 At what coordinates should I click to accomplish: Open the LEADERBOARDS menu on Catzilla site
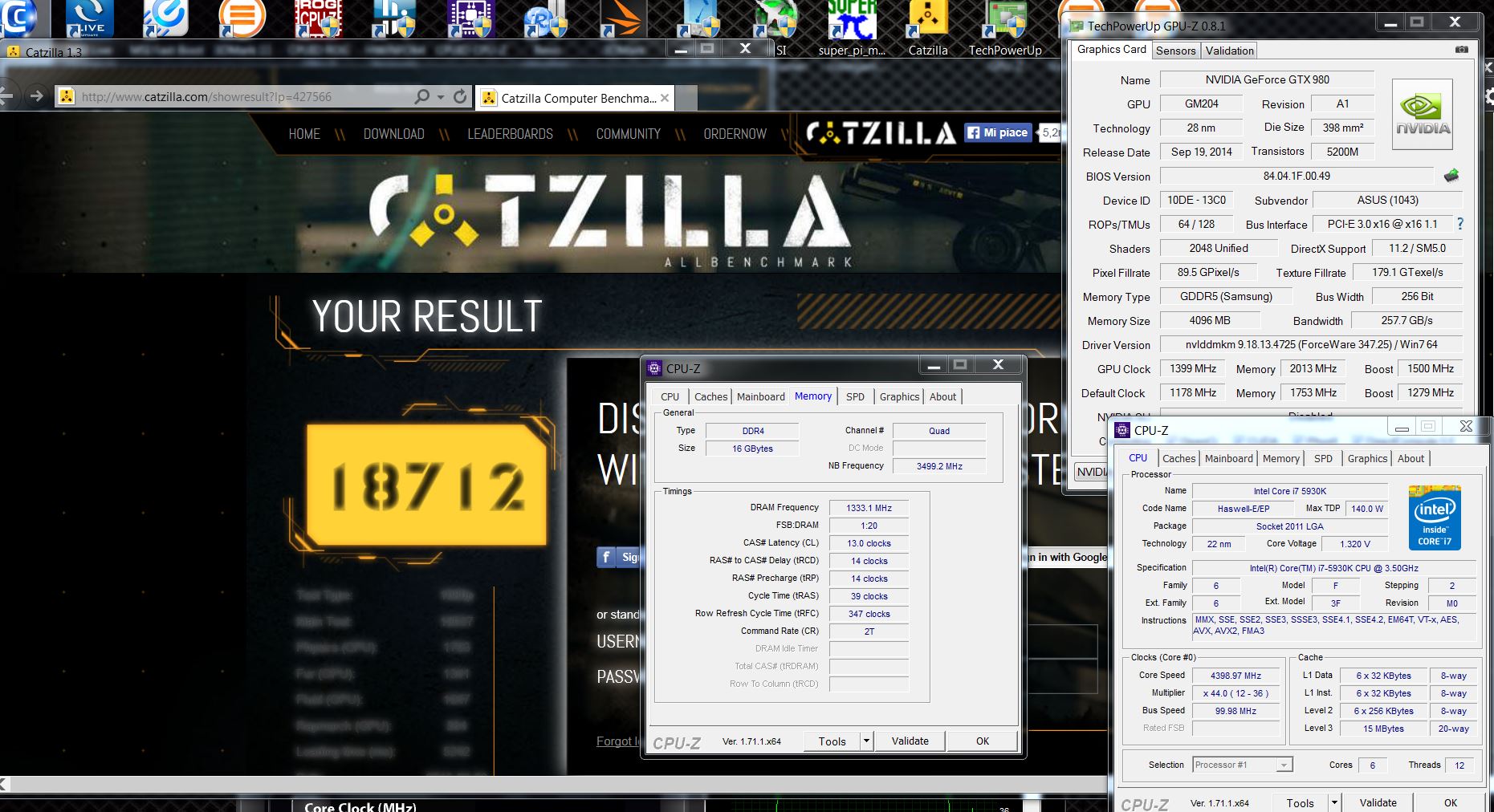coord(510,134)
